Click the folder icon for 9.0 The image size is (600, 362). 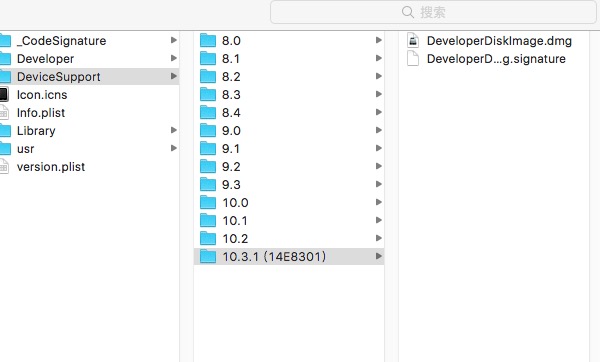[208, 130]
